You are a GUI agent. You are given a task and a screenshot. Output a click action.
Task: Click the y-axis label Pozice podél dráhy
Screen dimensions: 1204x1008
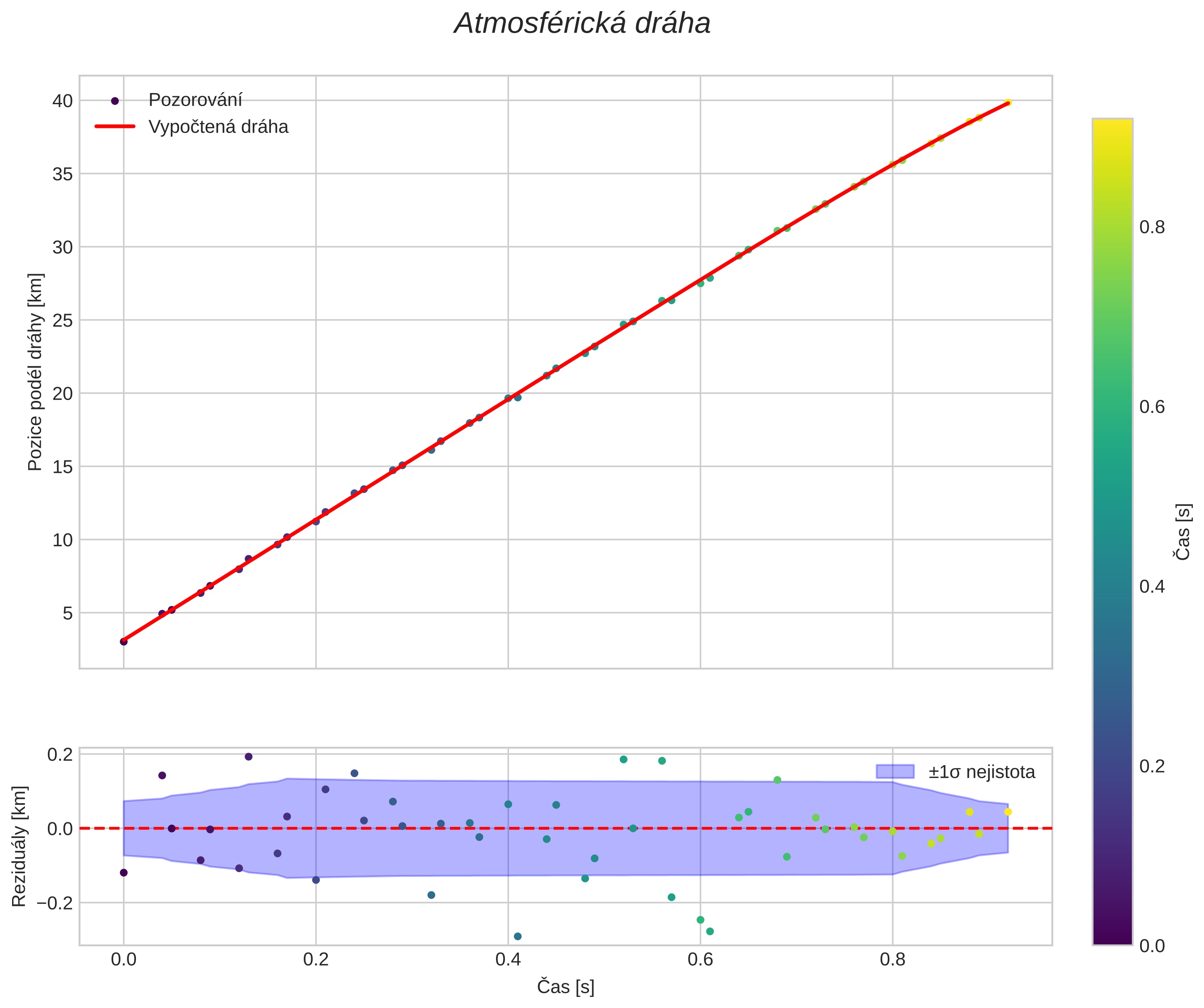pos(35,371)
